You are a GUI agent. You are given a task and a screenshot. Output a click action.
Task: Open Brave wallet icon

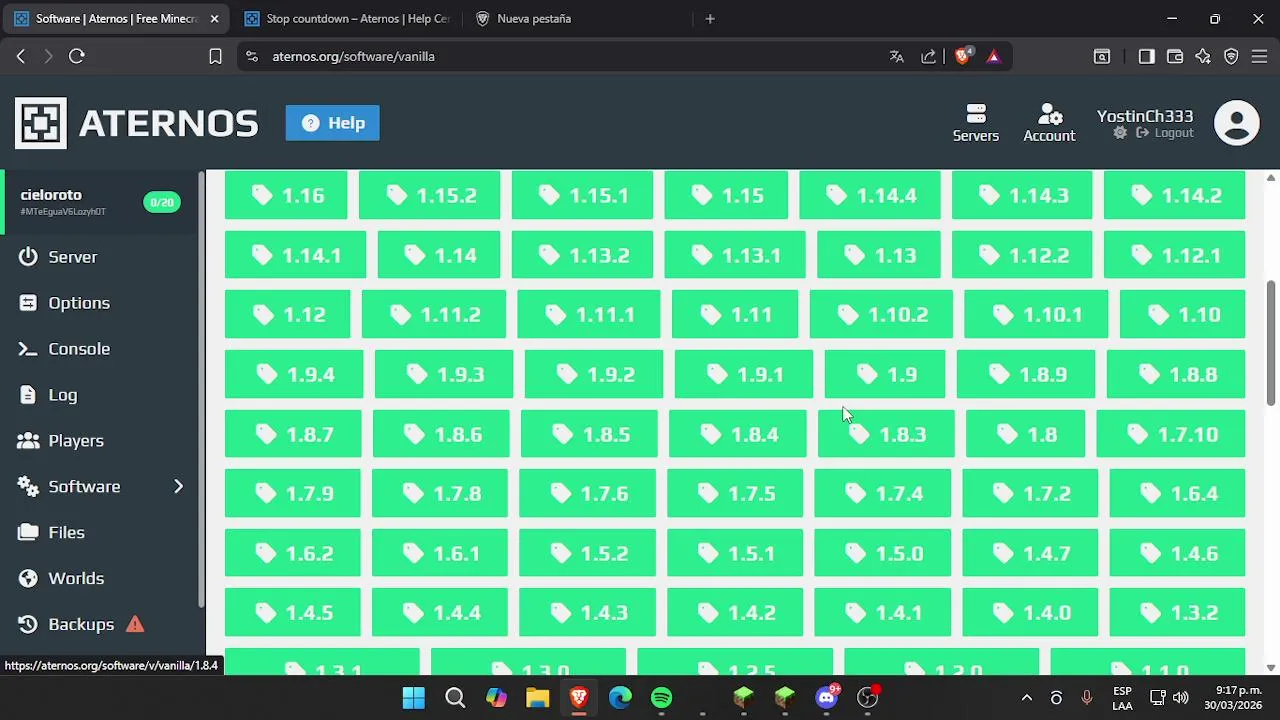pos(1175,57)
